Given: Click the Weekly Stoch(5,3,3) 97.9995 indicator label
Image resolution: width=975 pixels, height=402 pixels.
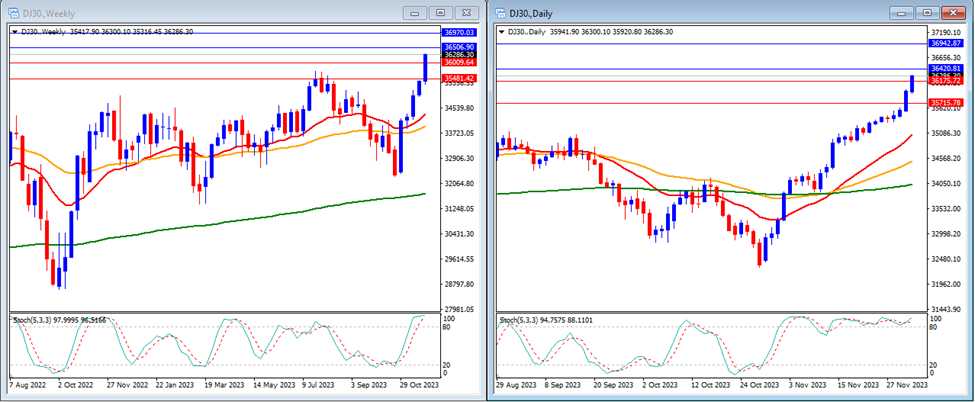Looking at the screenshot, I should (59, 320).
